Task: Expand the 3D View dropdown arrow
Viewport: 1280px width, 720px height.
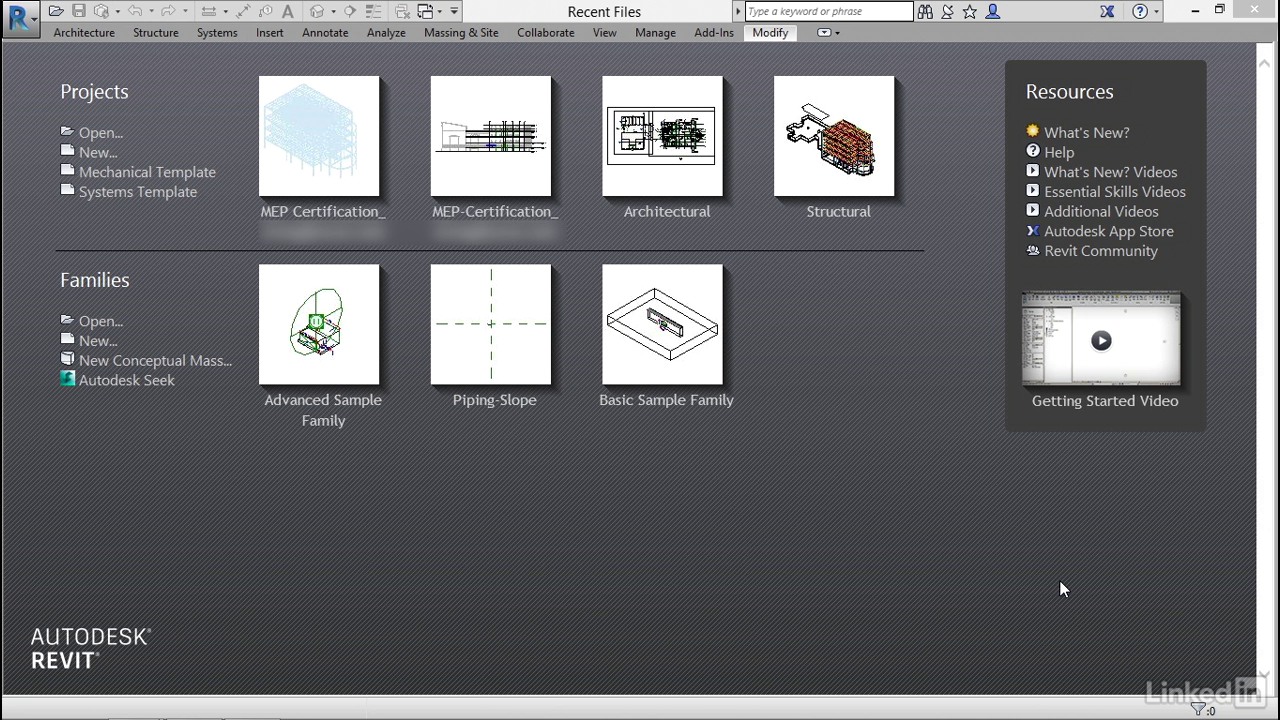Action: (333, 11)
